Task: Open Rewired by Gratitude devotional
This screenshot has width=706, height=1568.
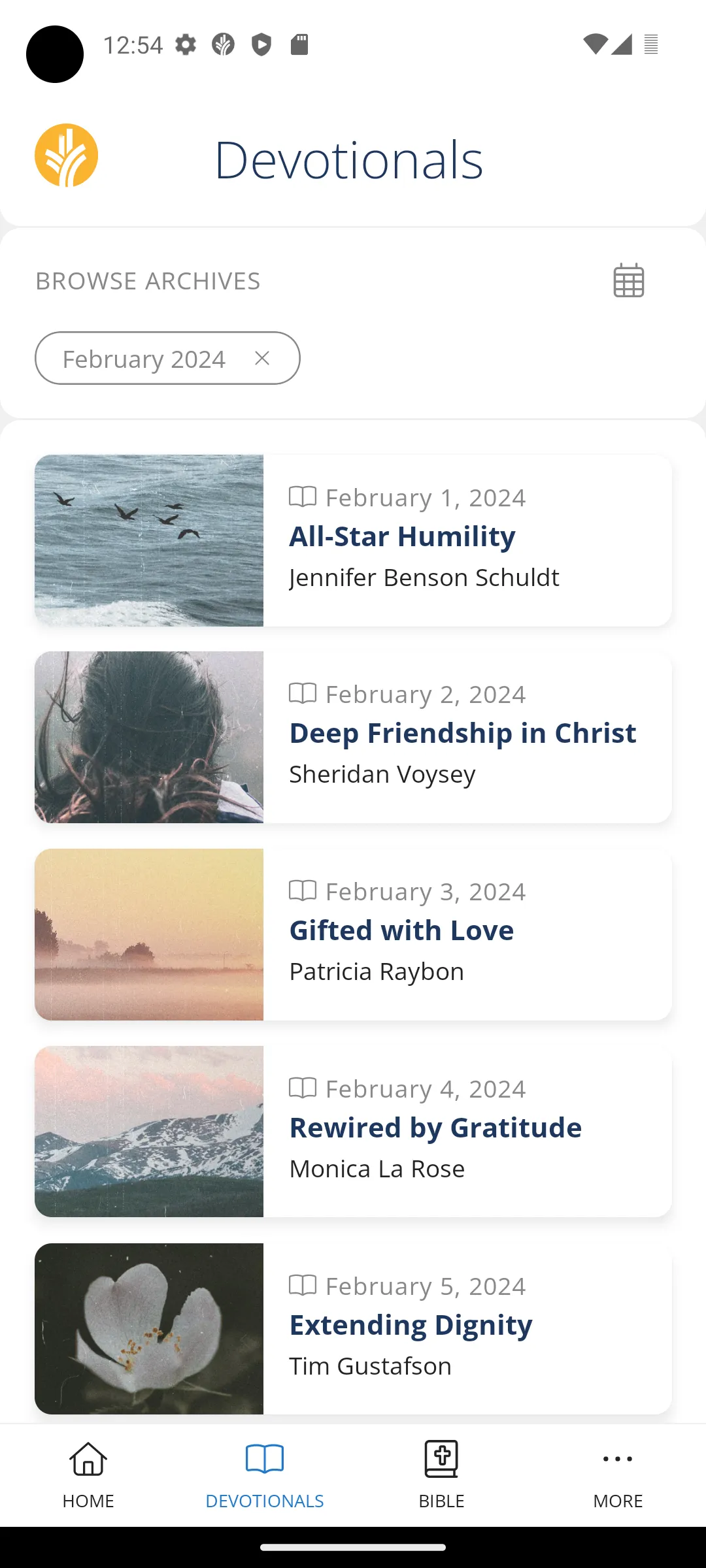Action: point(435,1128)
